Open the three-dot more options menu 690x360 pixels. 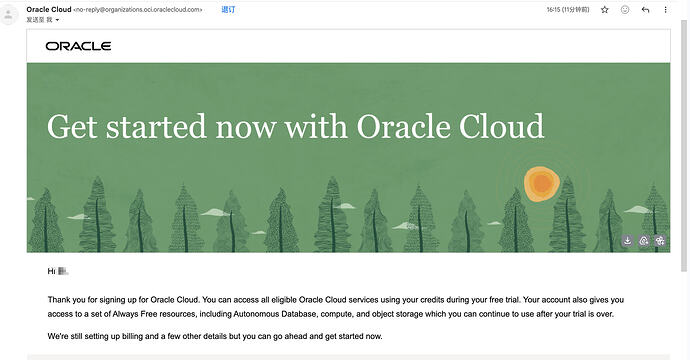coord(665,10)
